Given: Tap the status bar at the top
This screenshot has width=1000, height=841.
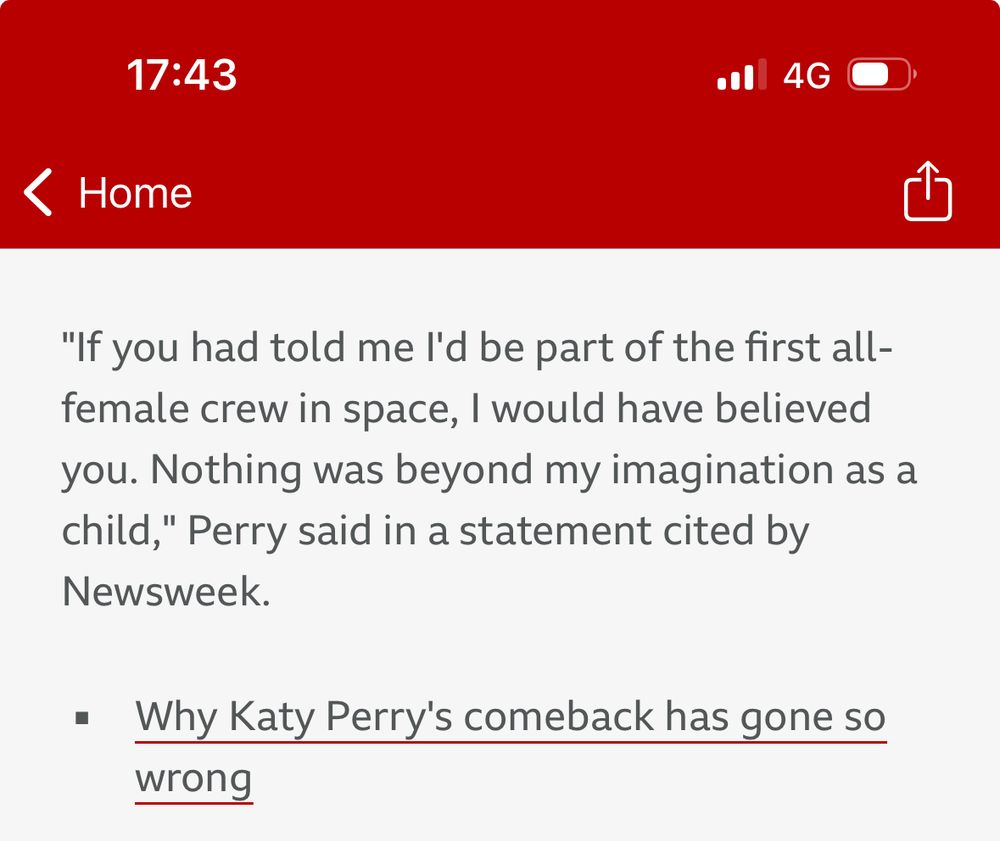Looking at the screenshot, I should coord(500,74).
